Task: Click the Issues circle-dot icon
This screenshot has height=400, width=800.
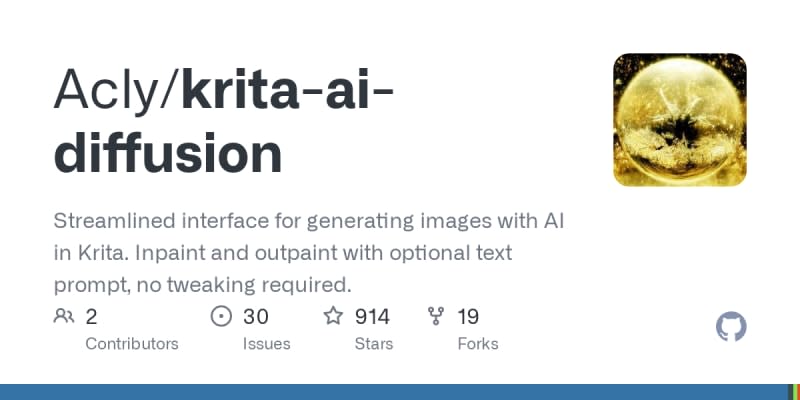Action: coord(221,317)
